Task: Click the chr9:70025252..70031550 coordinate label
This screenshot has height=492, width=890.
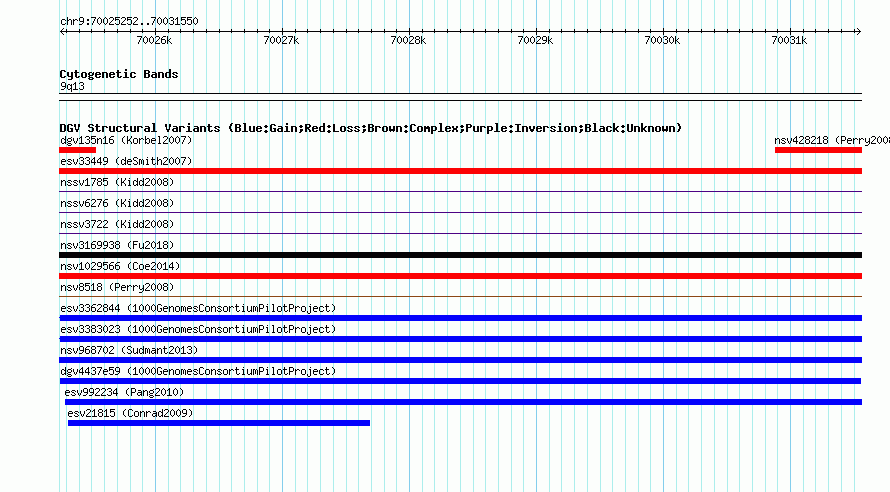Action: 129,22
